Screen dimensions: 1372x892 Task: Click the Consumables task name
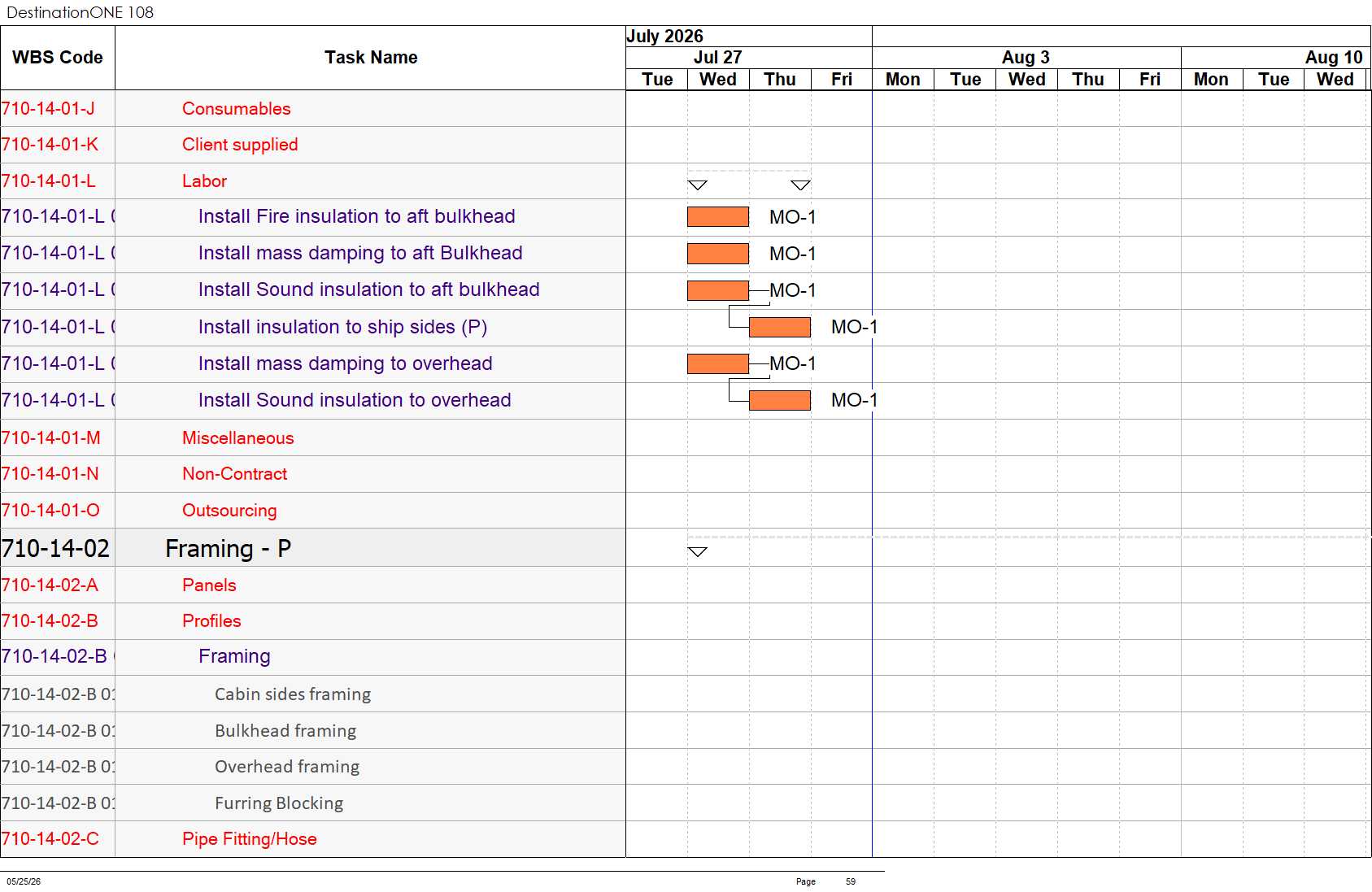237,109
